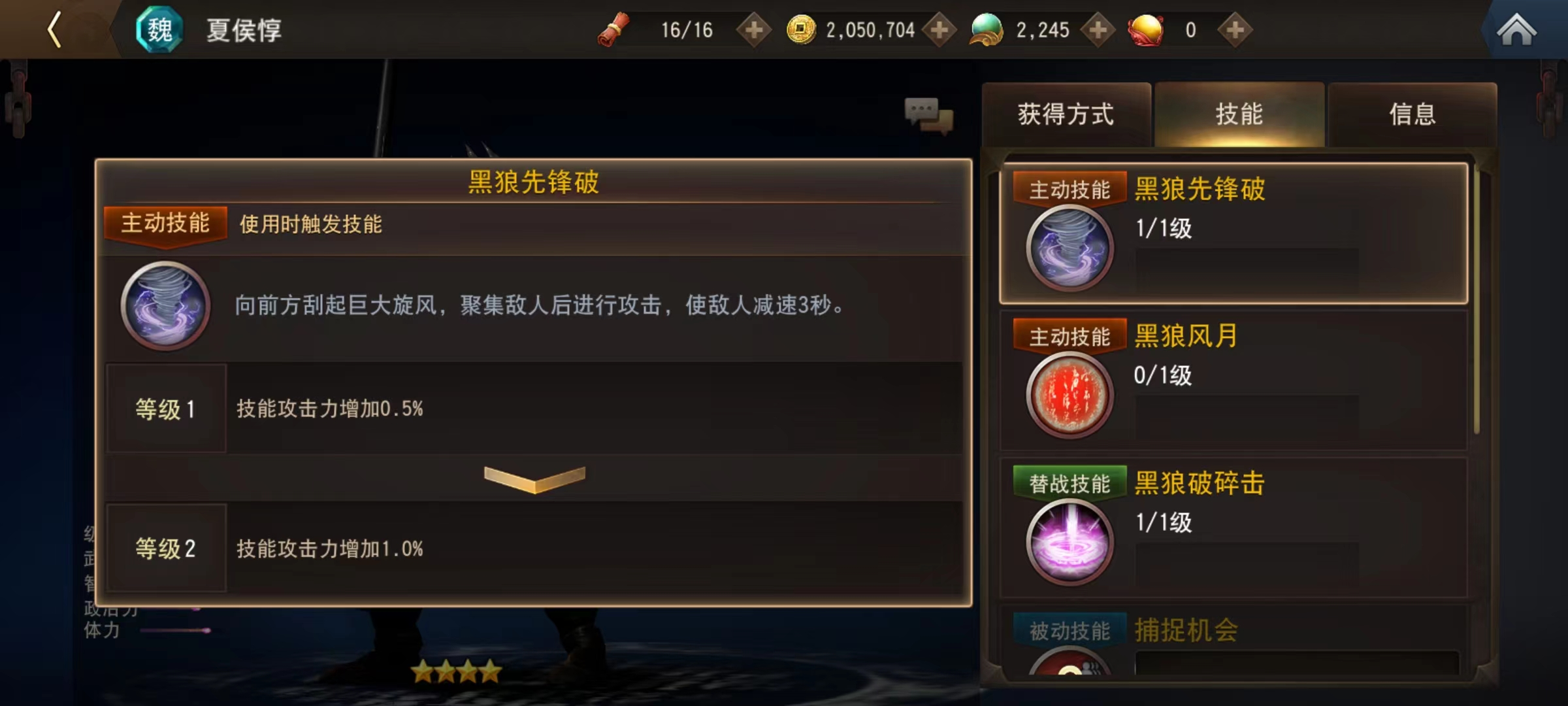Click the 体力 stat bar

(175, 630)
